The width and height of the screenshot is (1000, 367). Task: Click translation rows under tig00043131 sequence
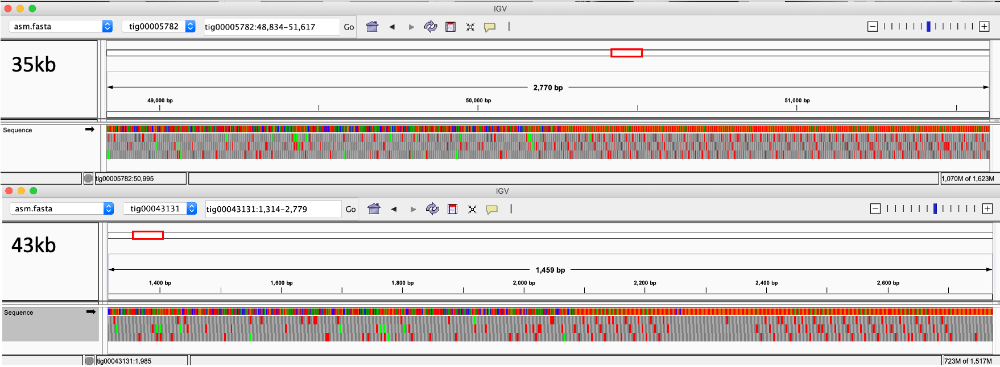point(550,329)
